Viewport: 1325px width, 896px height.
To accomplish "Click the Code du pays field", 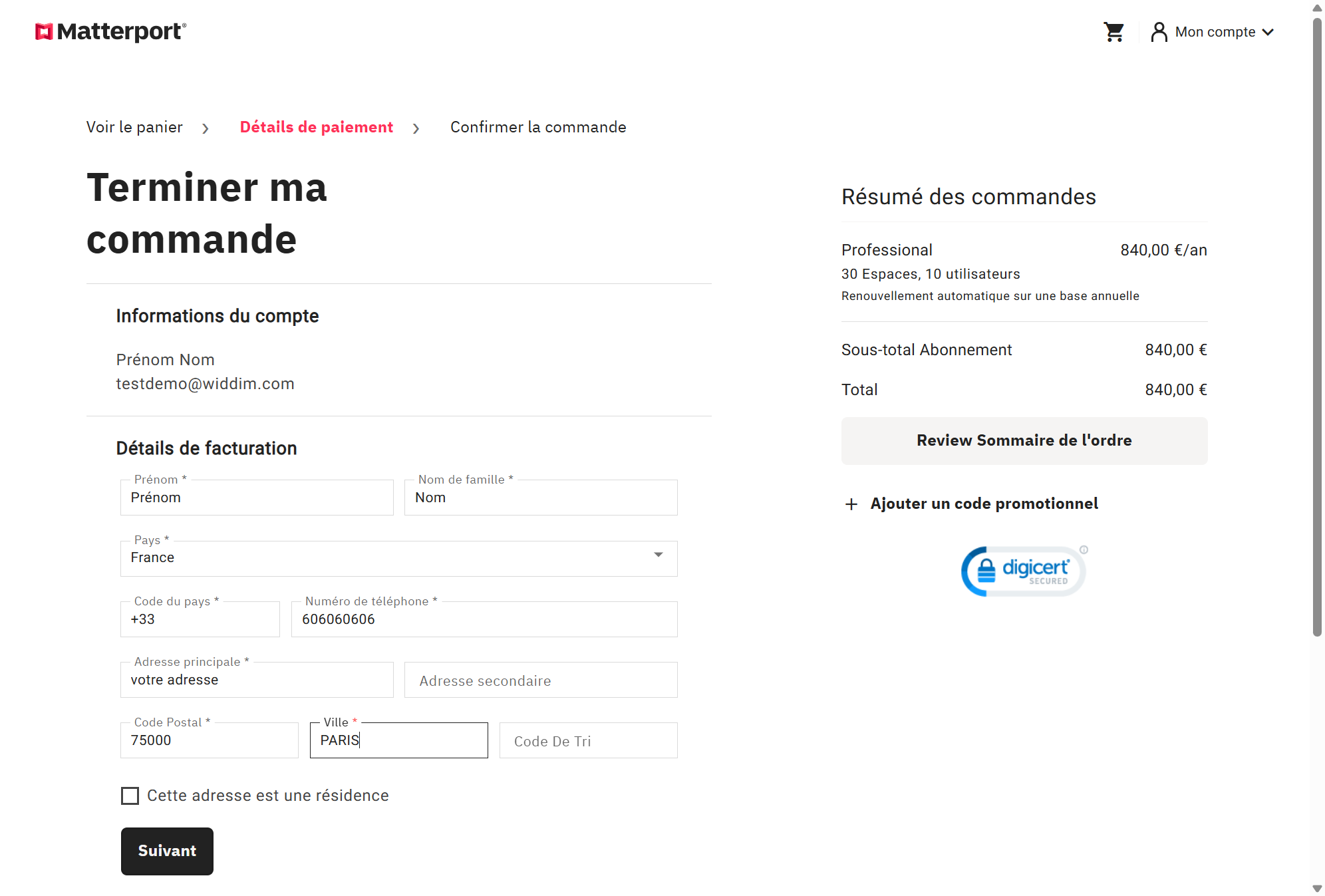I will coord(200,619).
